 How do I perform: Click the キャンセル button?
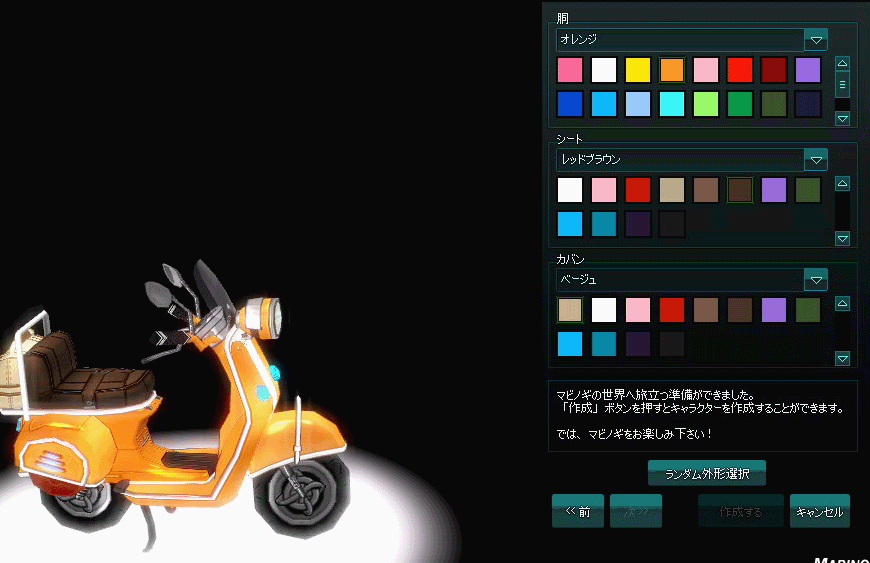coord(820,511)
